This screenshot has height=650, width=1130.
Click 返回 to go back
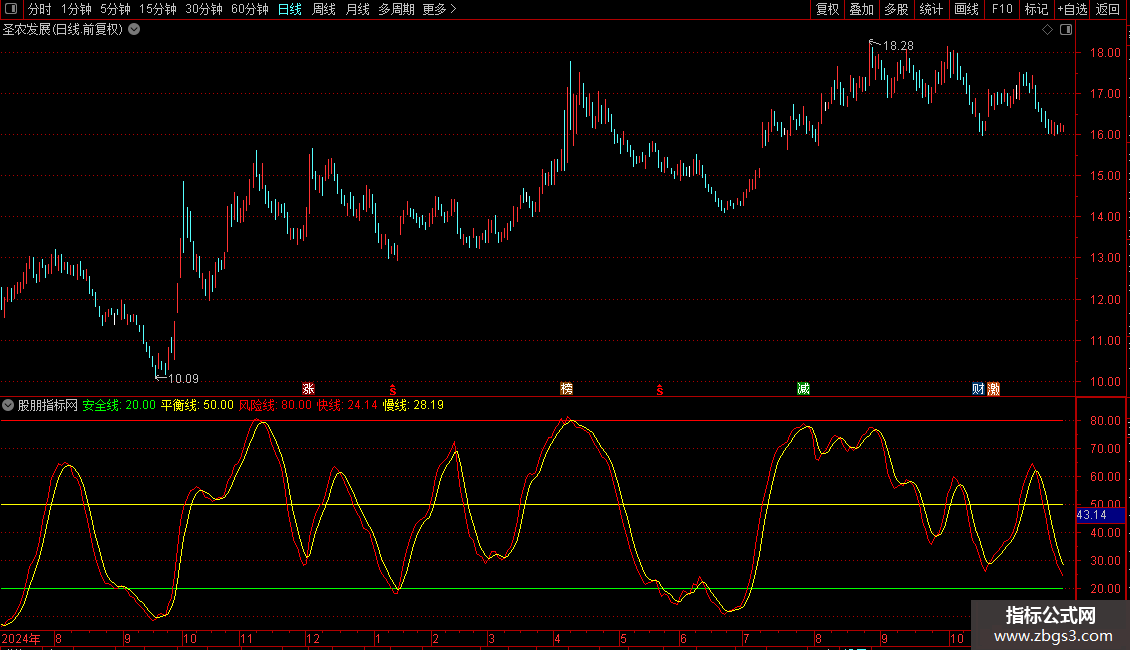1108,9
